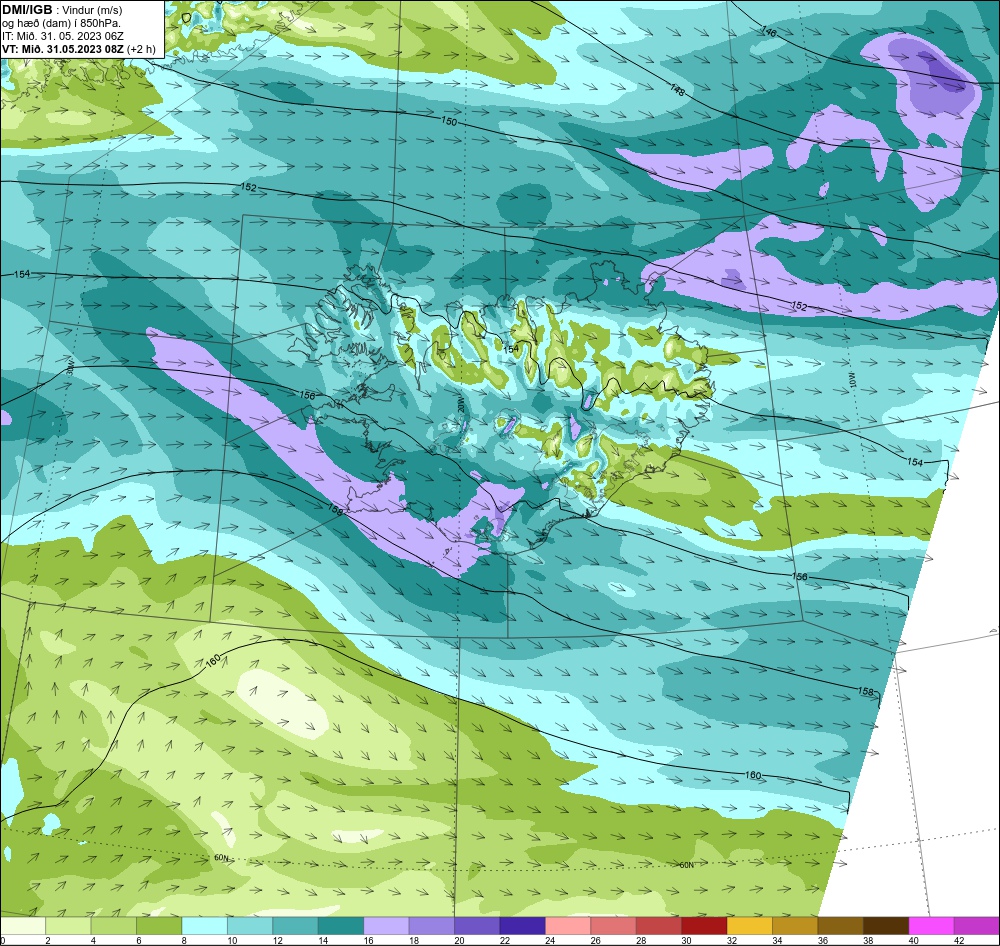Select the olive green 6–8 m/s swatch
This screenshot has width=1000, height=946.
pyautogui.click(x=159, y=926)
